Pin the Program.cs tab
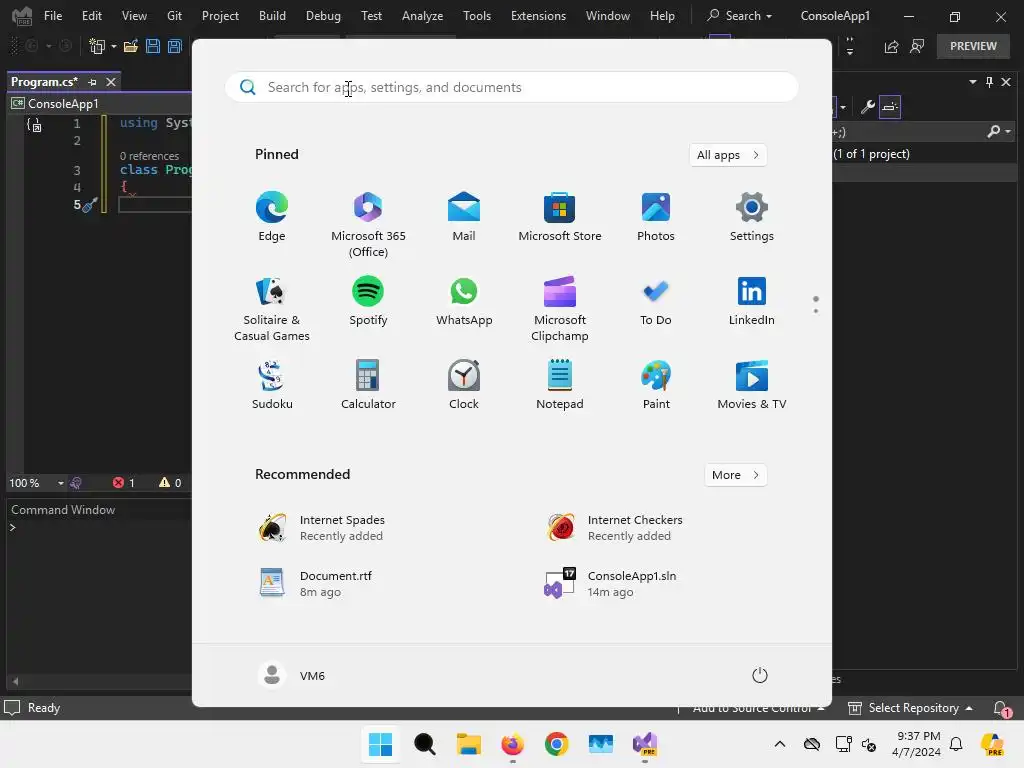Viewport: 1024px width, 768px height. click(x=92, y=82)
